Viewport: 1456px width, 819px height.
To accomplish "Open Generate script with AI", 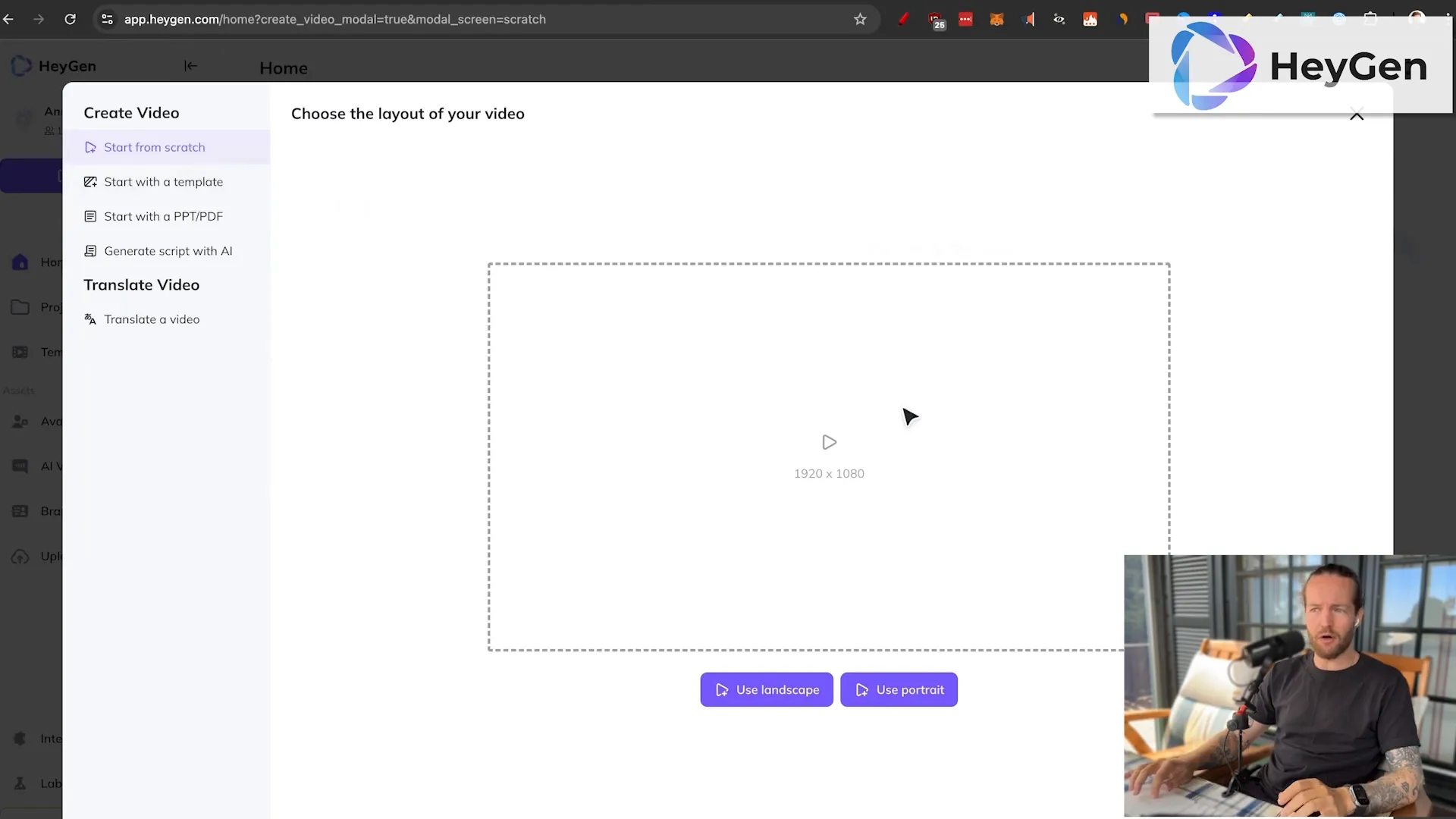I will [166, 251].
